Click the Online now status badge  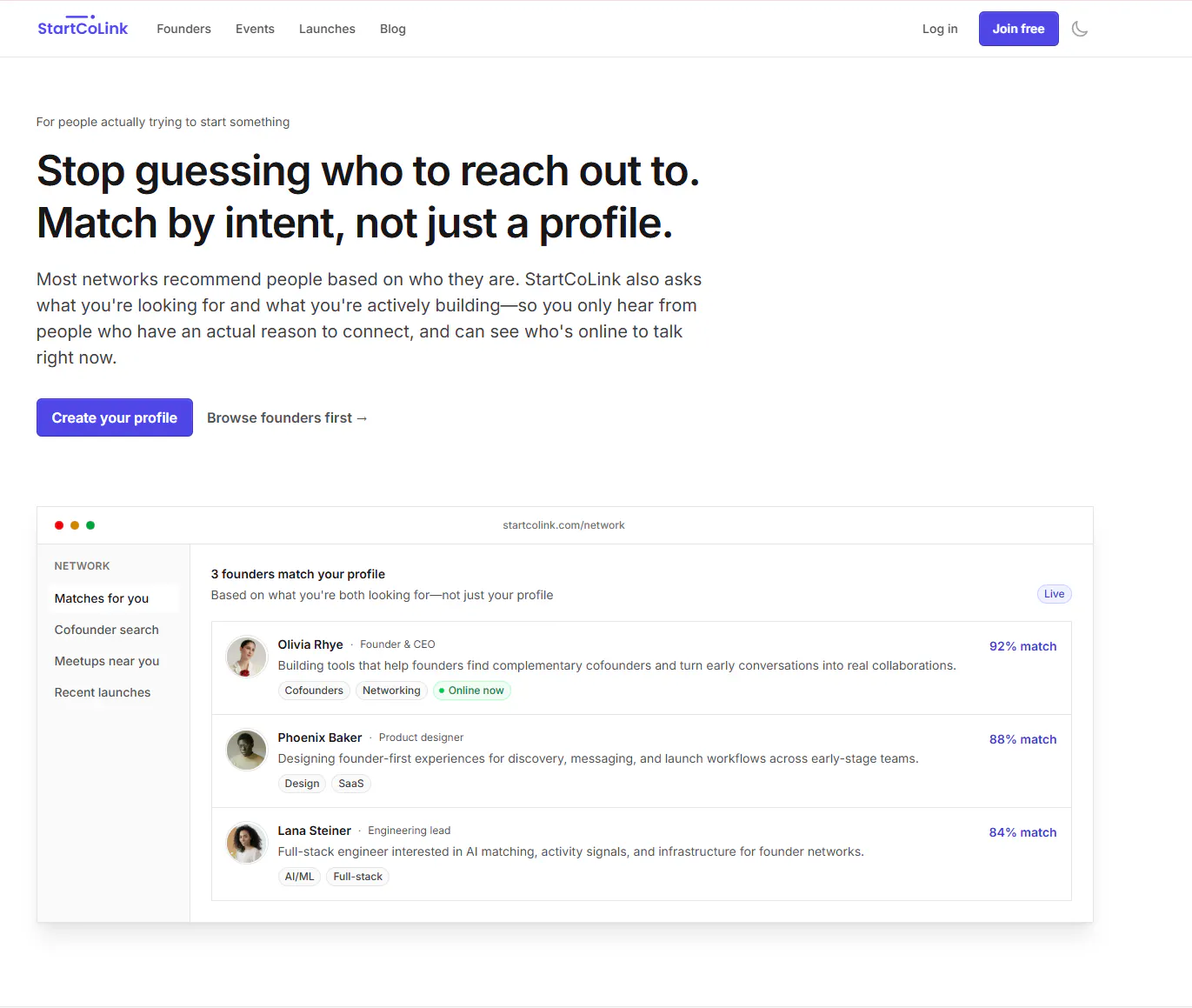(x=472, y=691)
